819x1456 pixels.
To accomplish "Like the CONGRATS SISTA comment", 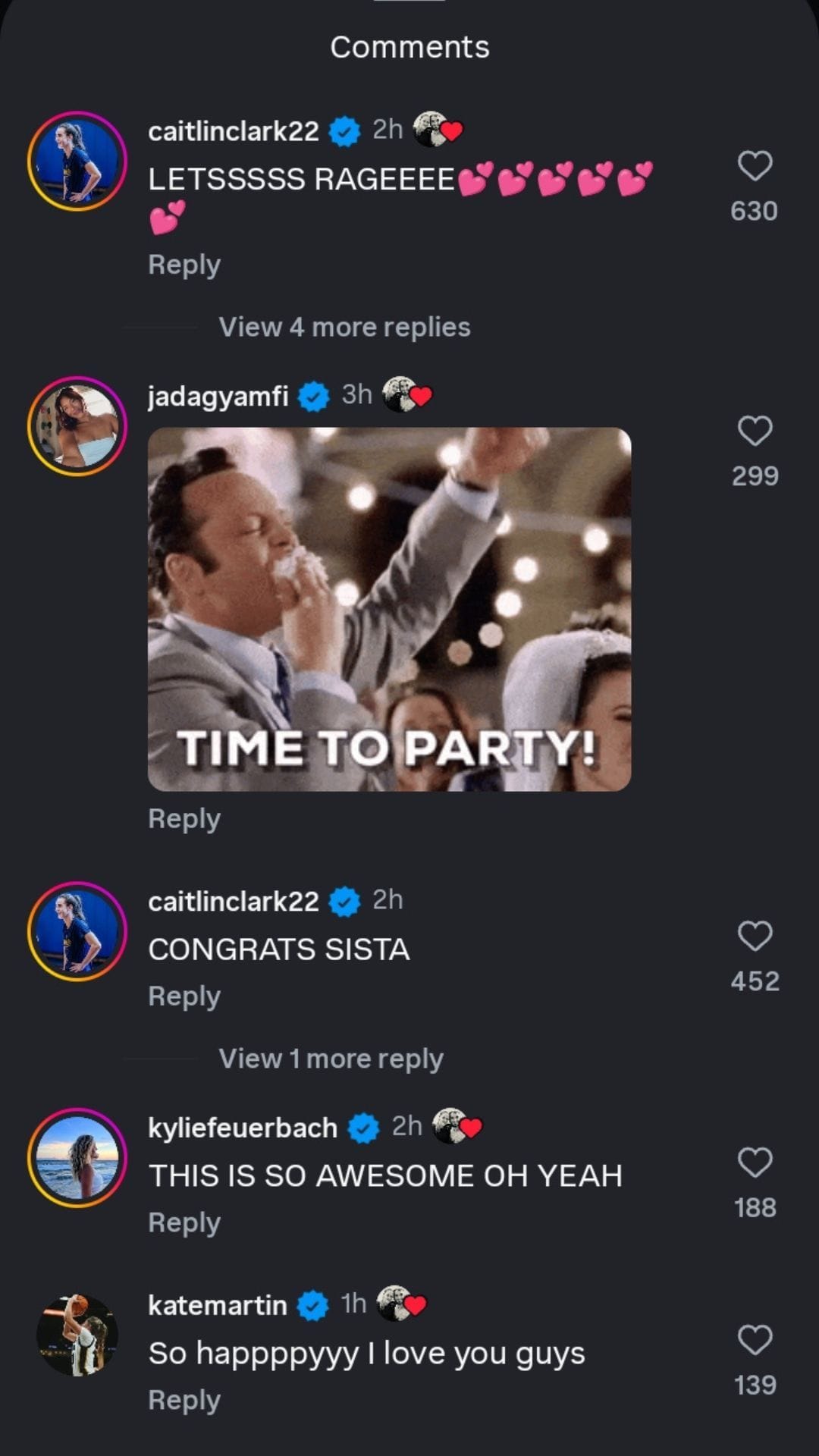I will point(755,937).
